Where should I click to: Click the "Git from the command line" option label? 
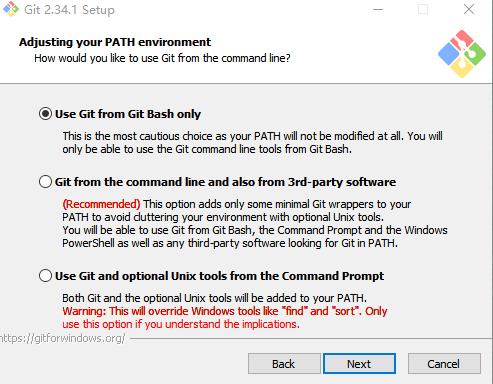click(x=225, y=182)
